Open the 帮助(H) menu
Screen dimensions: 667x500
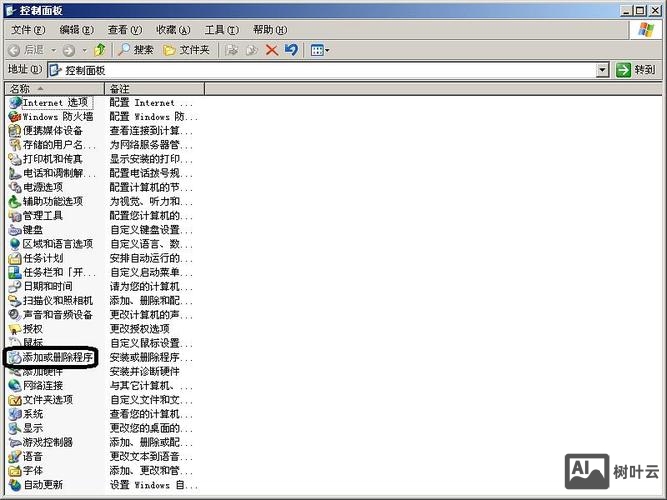click(270, 30)
